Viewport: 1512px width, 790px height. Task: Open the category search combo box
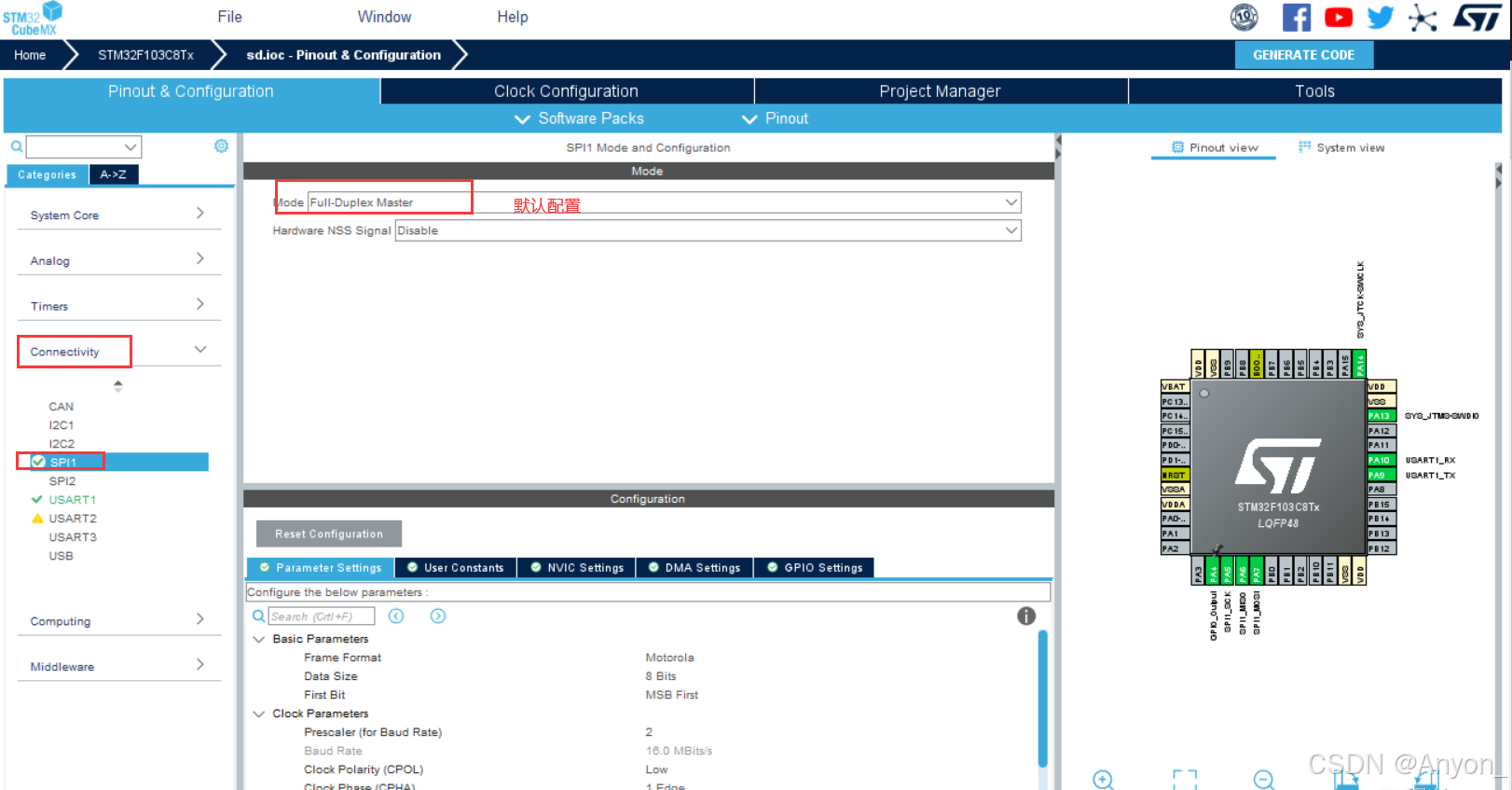(x=84, y=146)
